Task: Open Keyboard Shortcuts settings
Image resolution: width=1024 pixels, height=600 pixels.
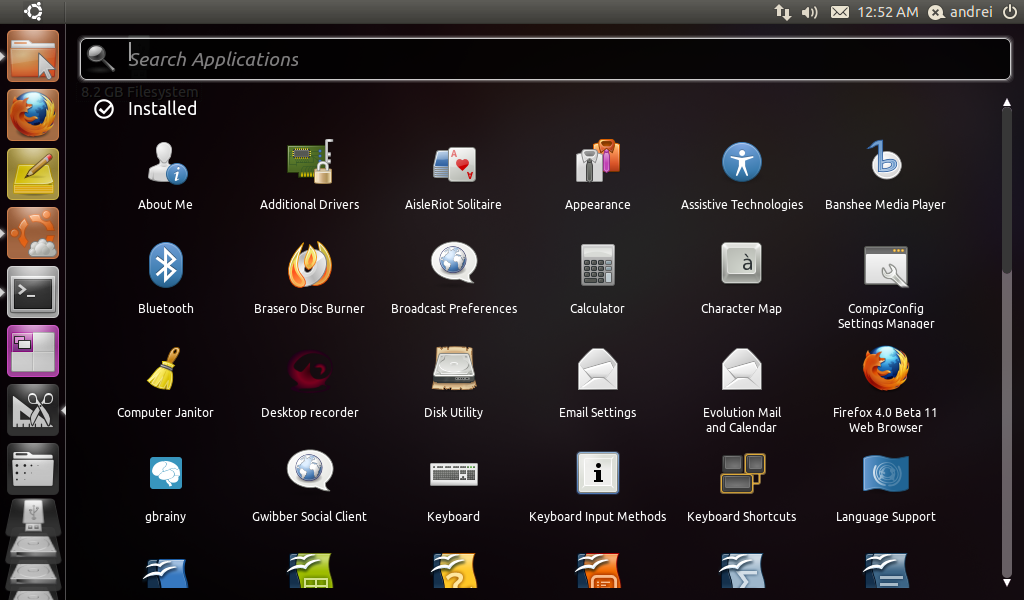Action: click(x=742, y=487)
